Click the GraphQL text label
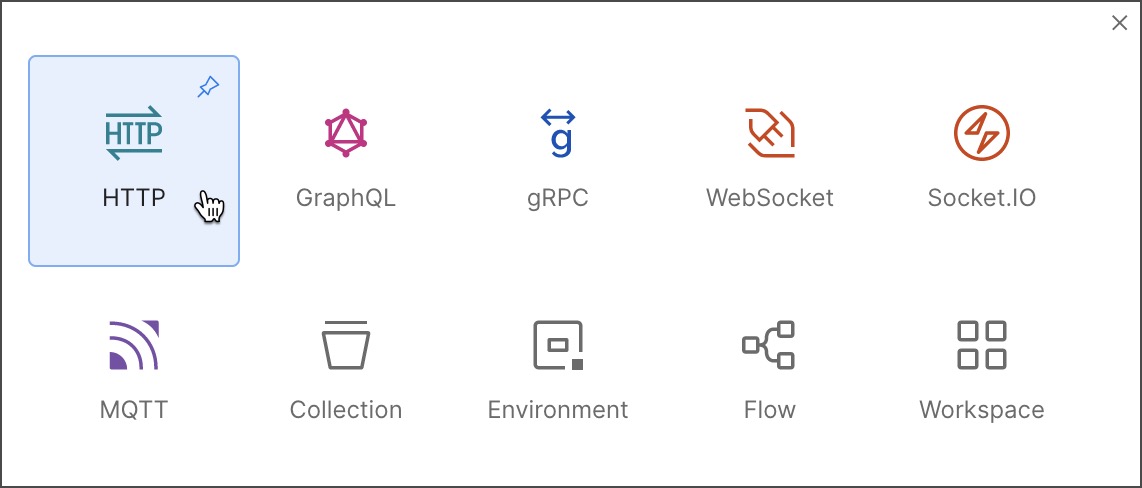The height and width of the screenshot is (488, 1142). pyautogui.click(x=346, y=198)
